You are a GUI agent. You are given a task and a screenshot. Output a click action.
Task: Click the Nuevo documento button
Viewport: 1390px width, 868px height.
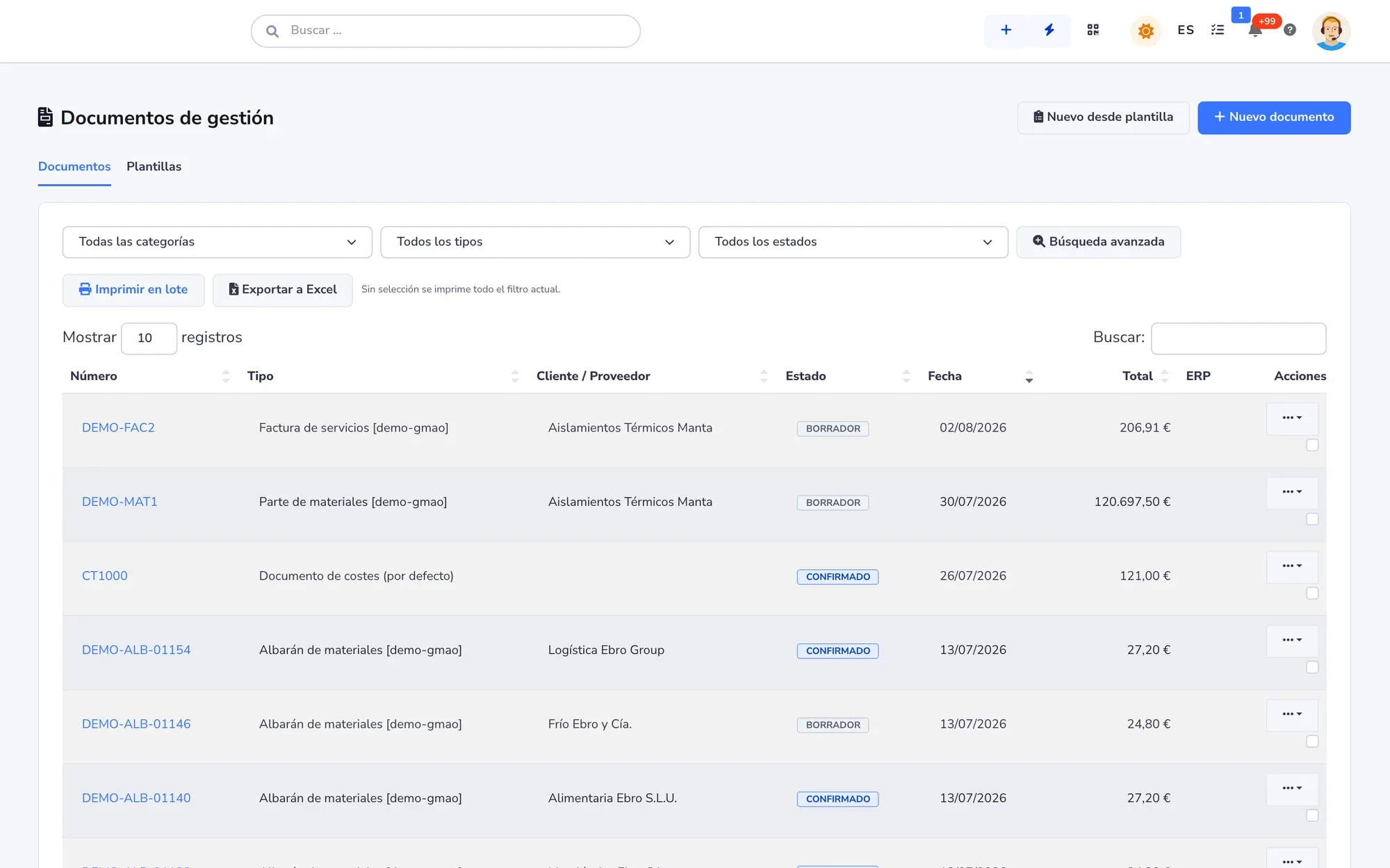coord(1274,117)
